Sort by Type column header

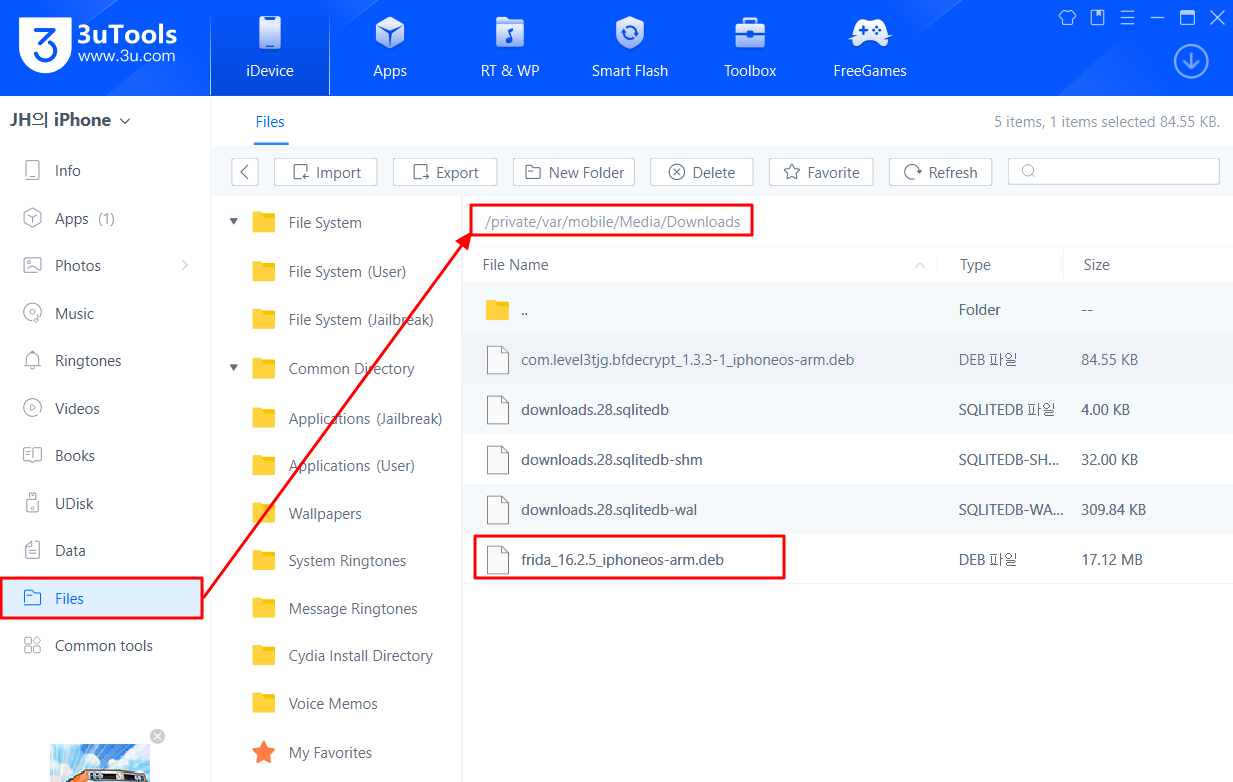pyautogui.click(x=975, y=265)
